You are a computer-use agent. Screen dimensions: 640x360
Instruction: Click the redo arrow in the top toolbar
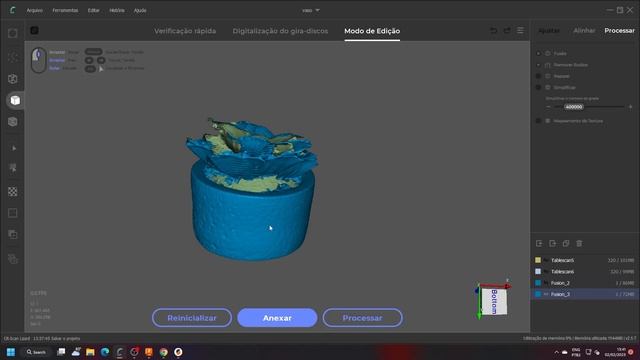pos(507,31)
